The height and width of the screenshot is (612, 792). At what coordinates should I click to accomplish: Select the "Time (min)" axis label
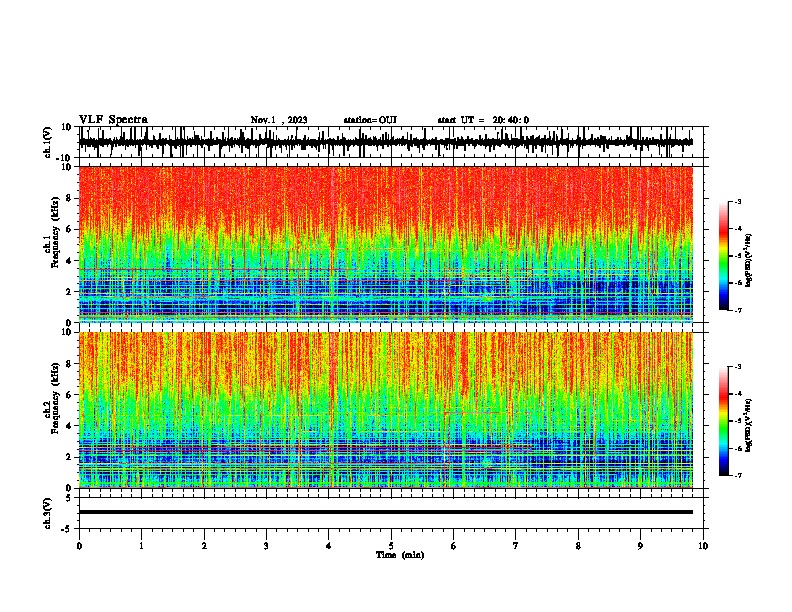(x=400, y=555)
